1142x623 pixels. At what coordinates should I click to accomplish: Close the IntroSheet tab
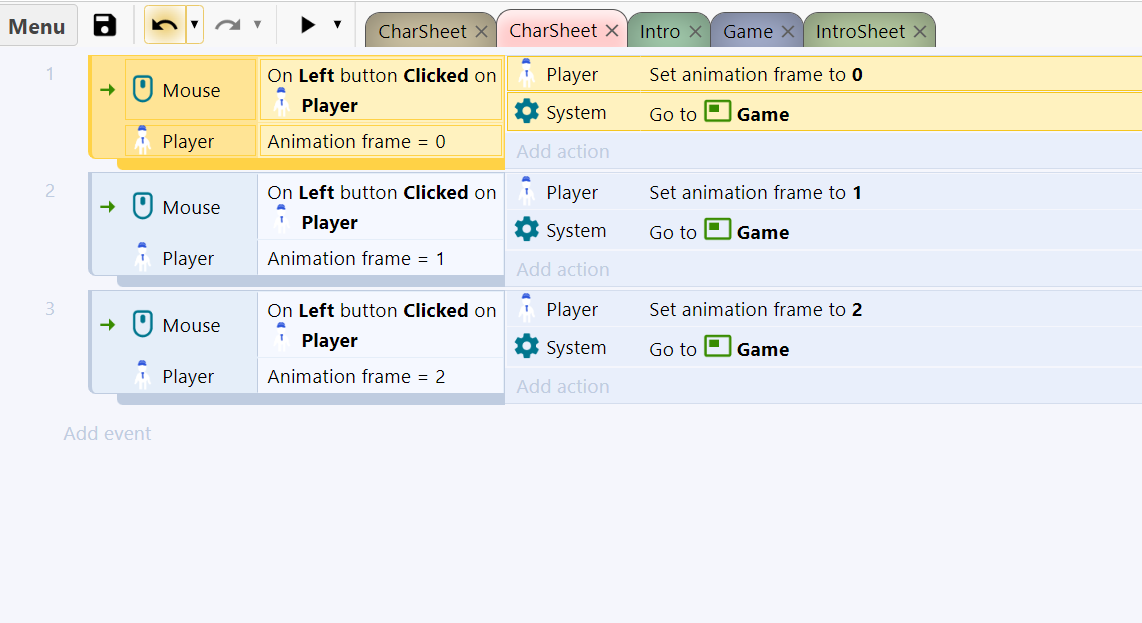click(x=920, y=31)
